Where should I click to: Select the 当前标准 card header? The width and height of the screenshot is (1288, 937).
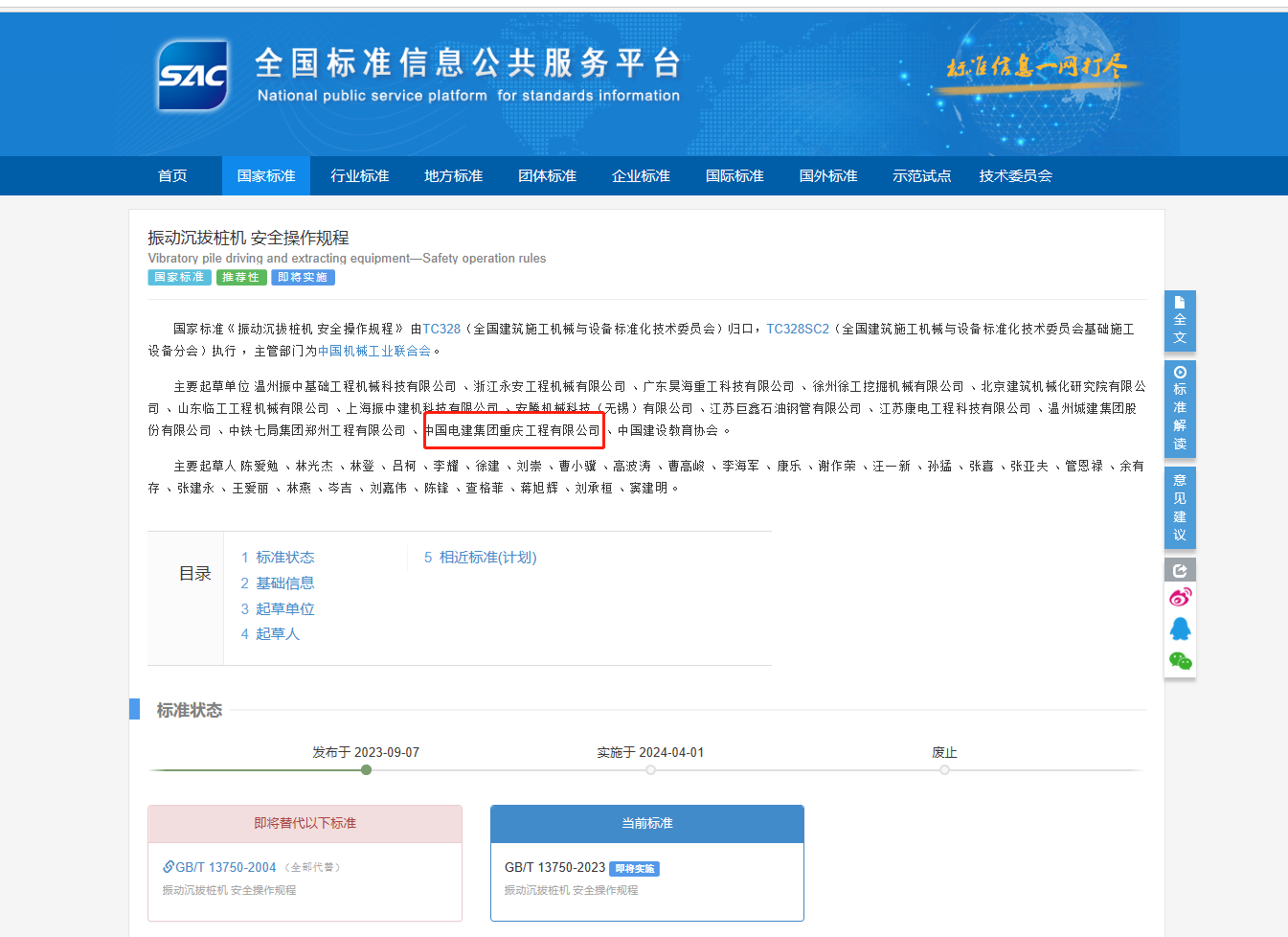(647, 824)
